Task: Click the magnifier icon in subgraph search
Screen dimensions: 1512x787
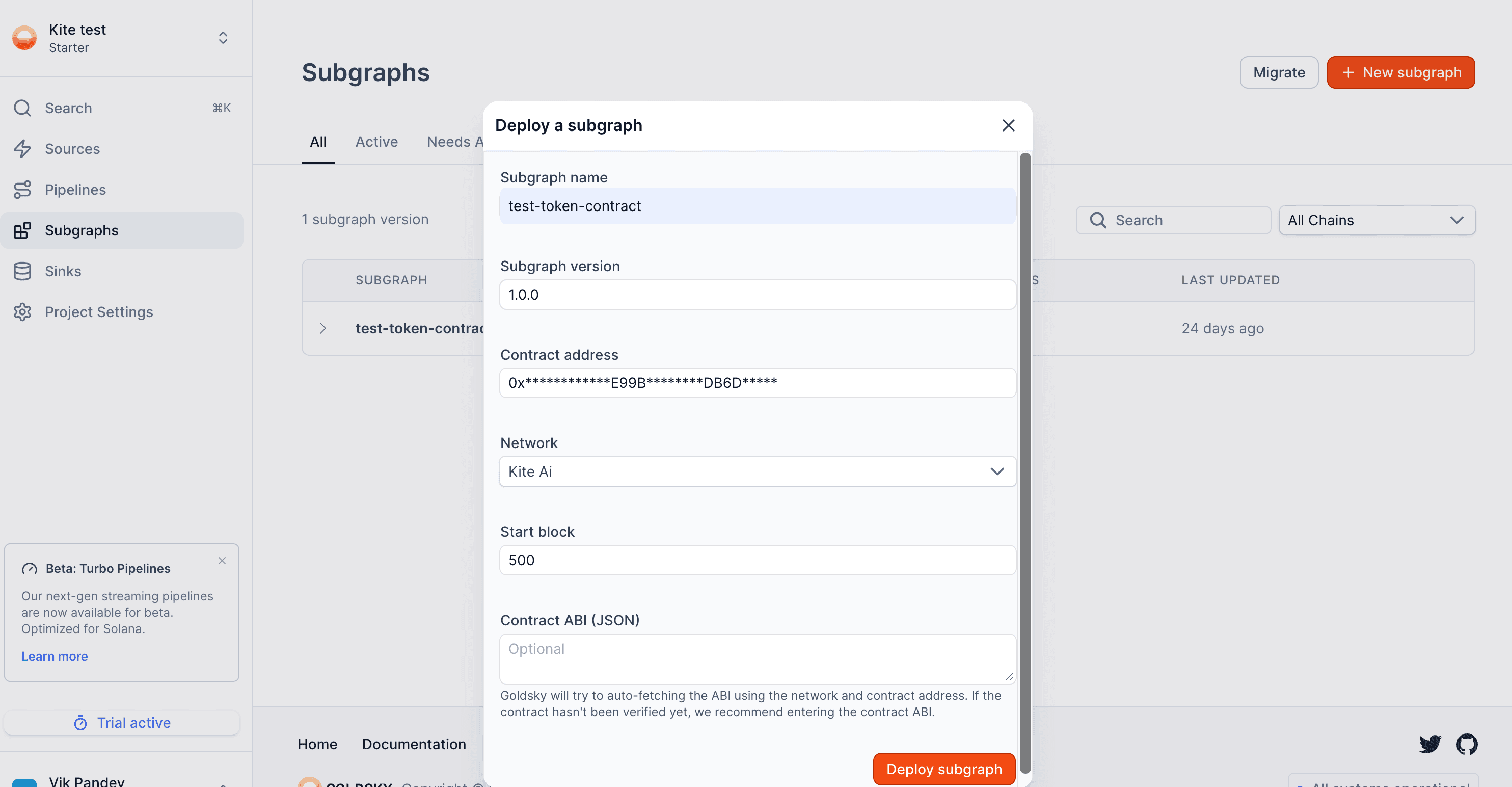Action: click(1098, 220)
